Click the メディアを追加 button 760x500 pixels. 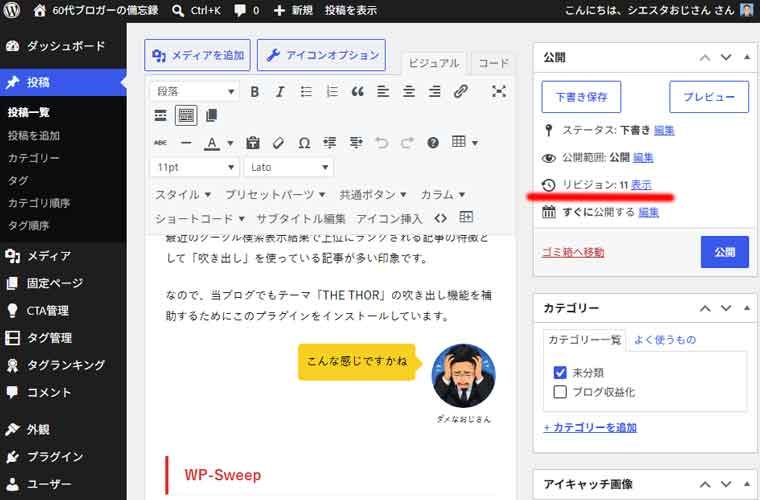197,55
